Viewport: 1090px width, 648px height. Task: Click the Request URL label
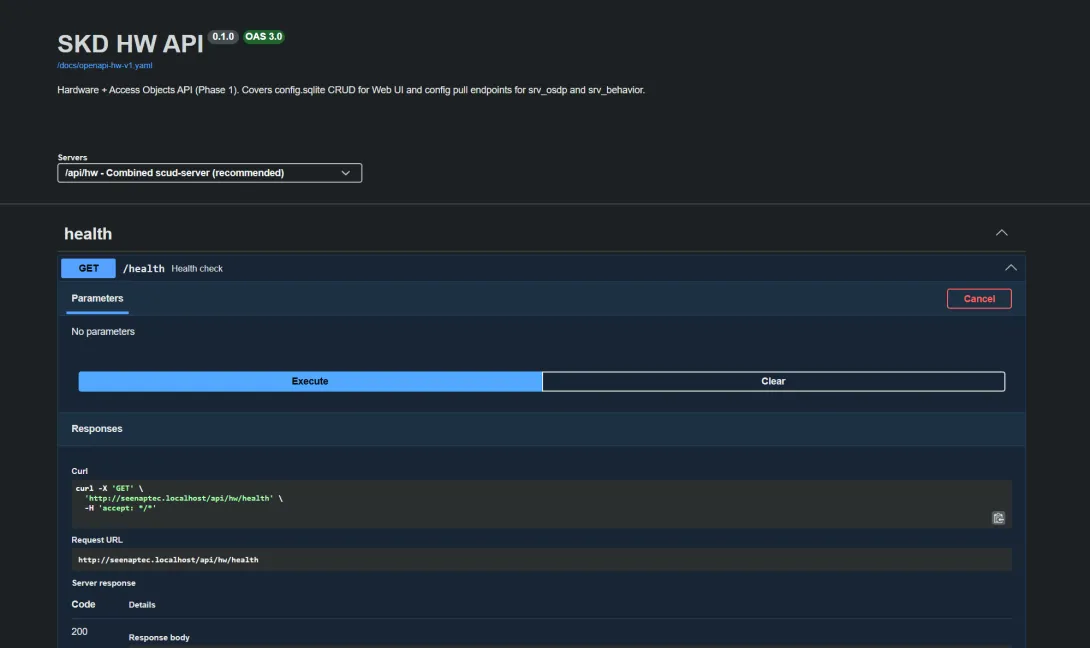97,540
